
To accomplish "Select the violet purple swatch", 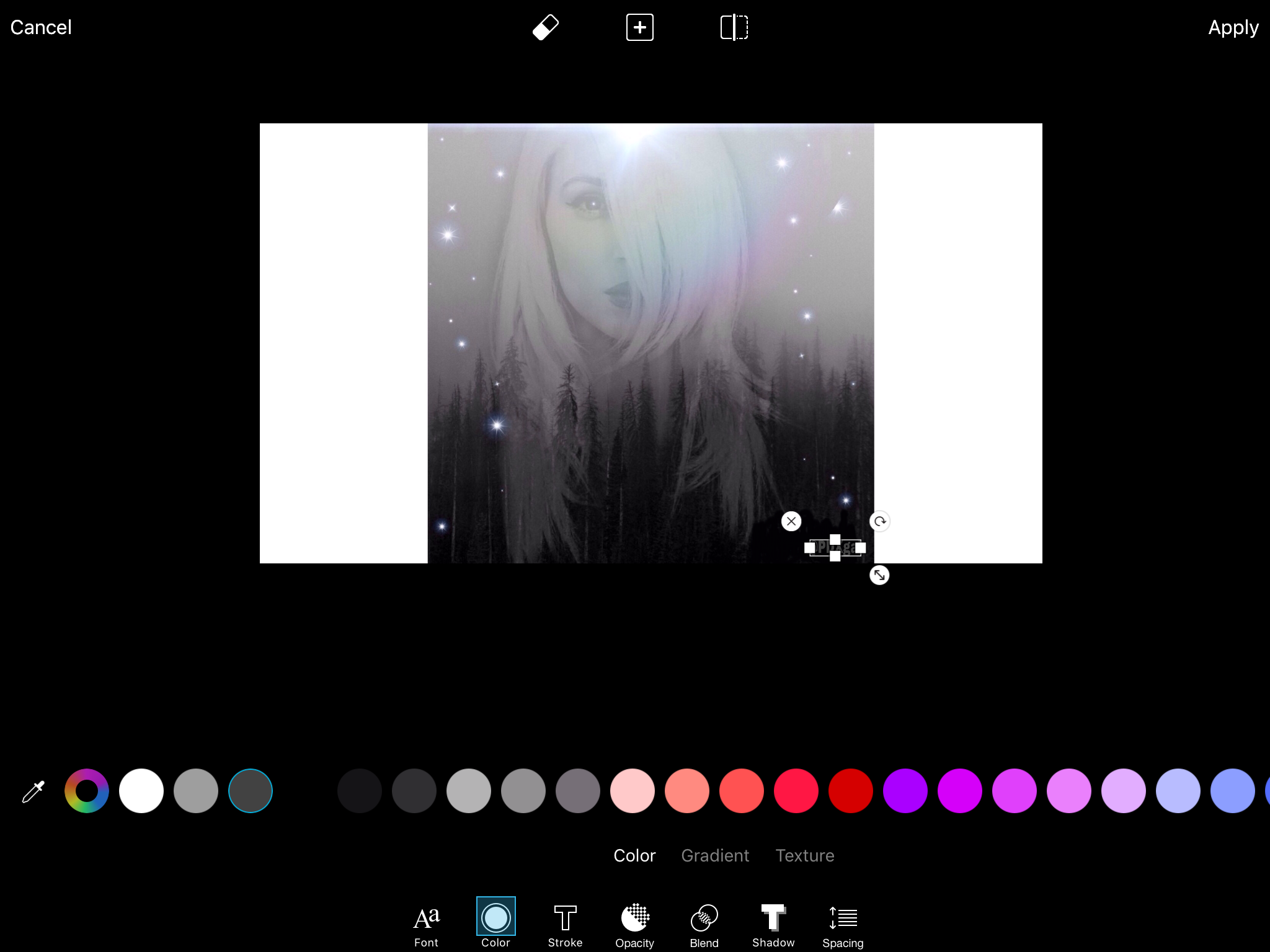I will pyautogui.click(x=905, y=791).
